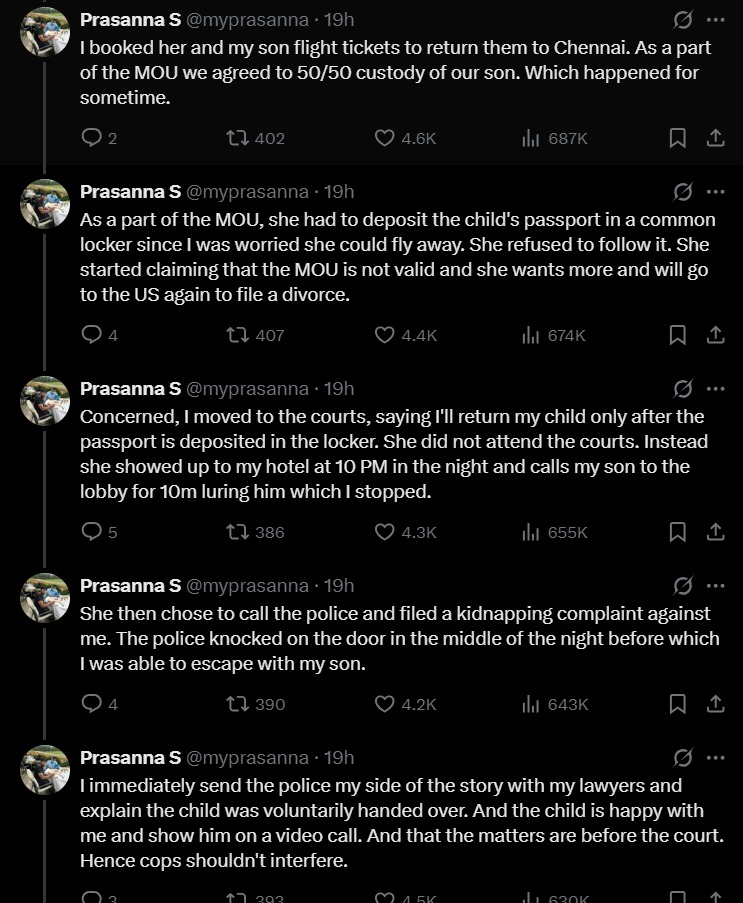Open more menu on kidnapping complaint tweet
Screen dimensions: 743x903
pyautogui.click(x=716, y=585)
